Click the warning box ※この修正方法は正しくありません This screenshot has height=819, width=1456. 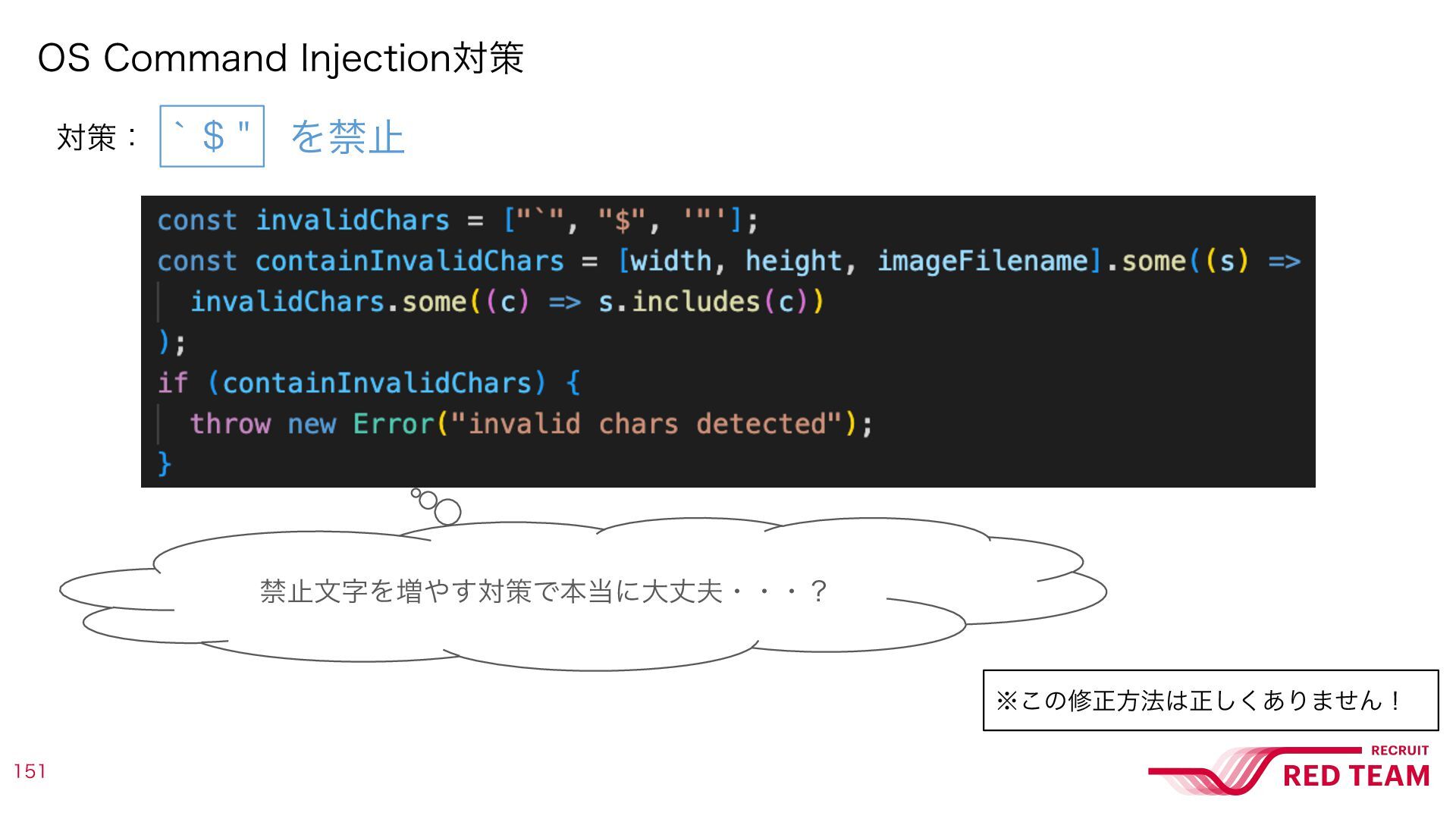pyautogui.click(x=1210, y=700)
